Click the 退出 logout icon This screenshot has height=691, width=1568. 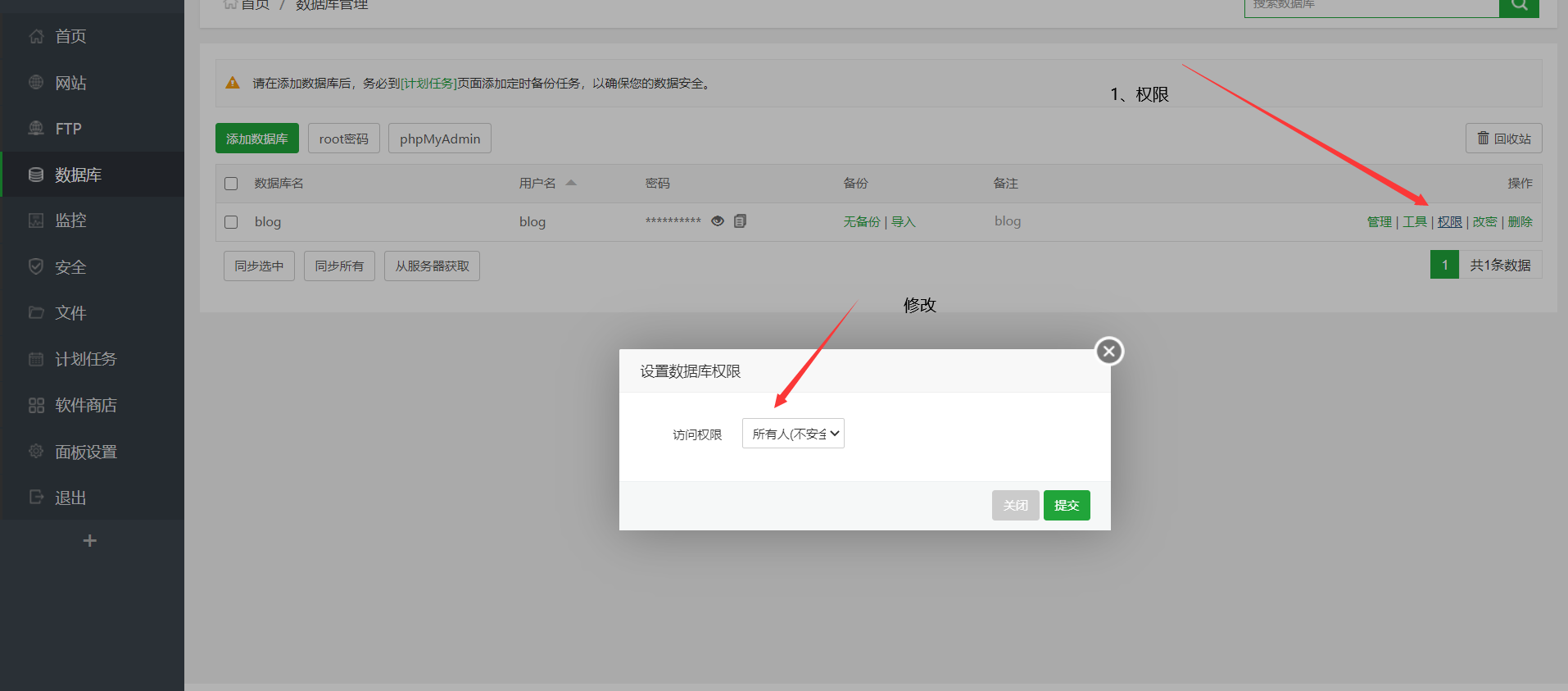(x=36, y=497)
